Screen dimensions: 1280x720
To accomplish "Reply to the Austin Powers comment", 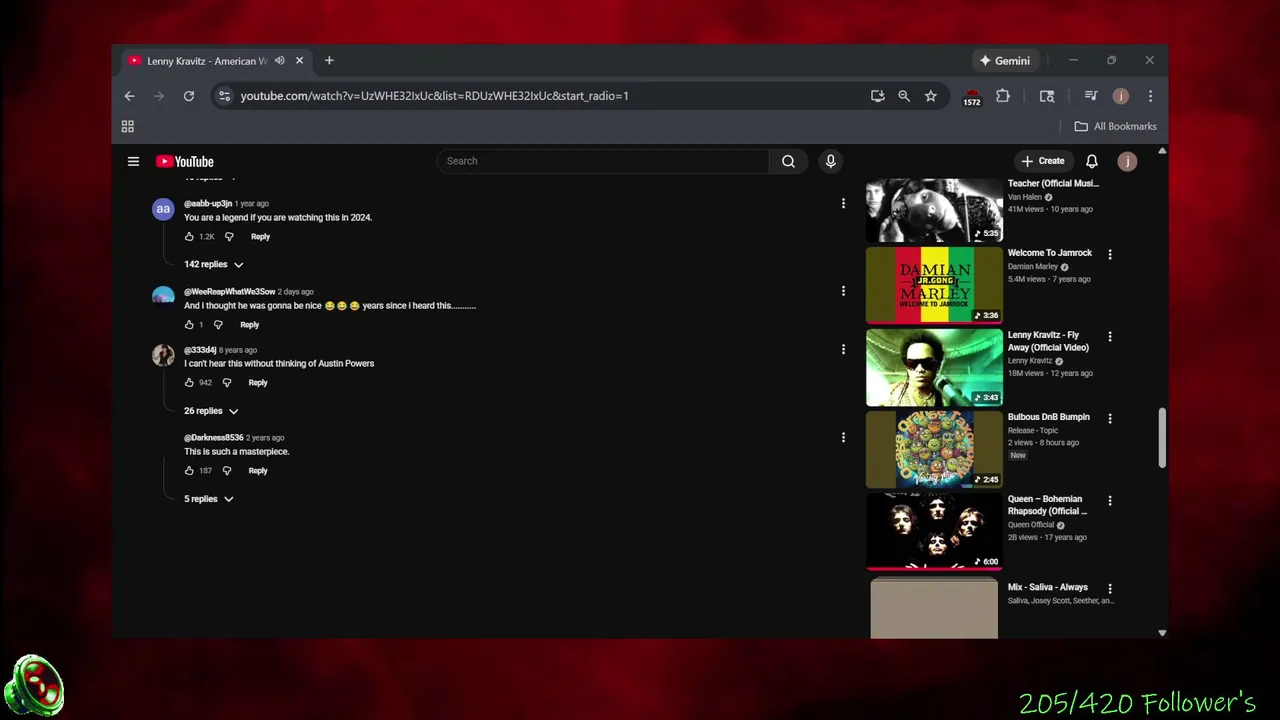I will [x=257, y=383].
